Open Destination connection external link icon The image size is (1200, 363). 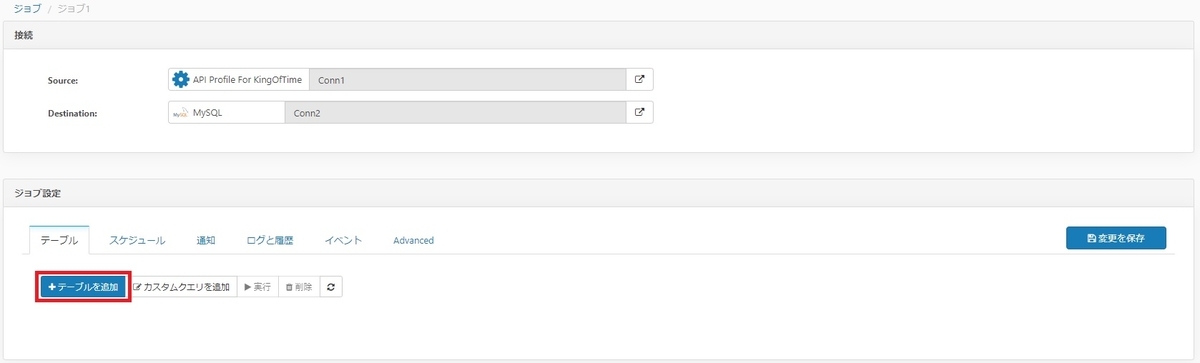coord(640,112)
